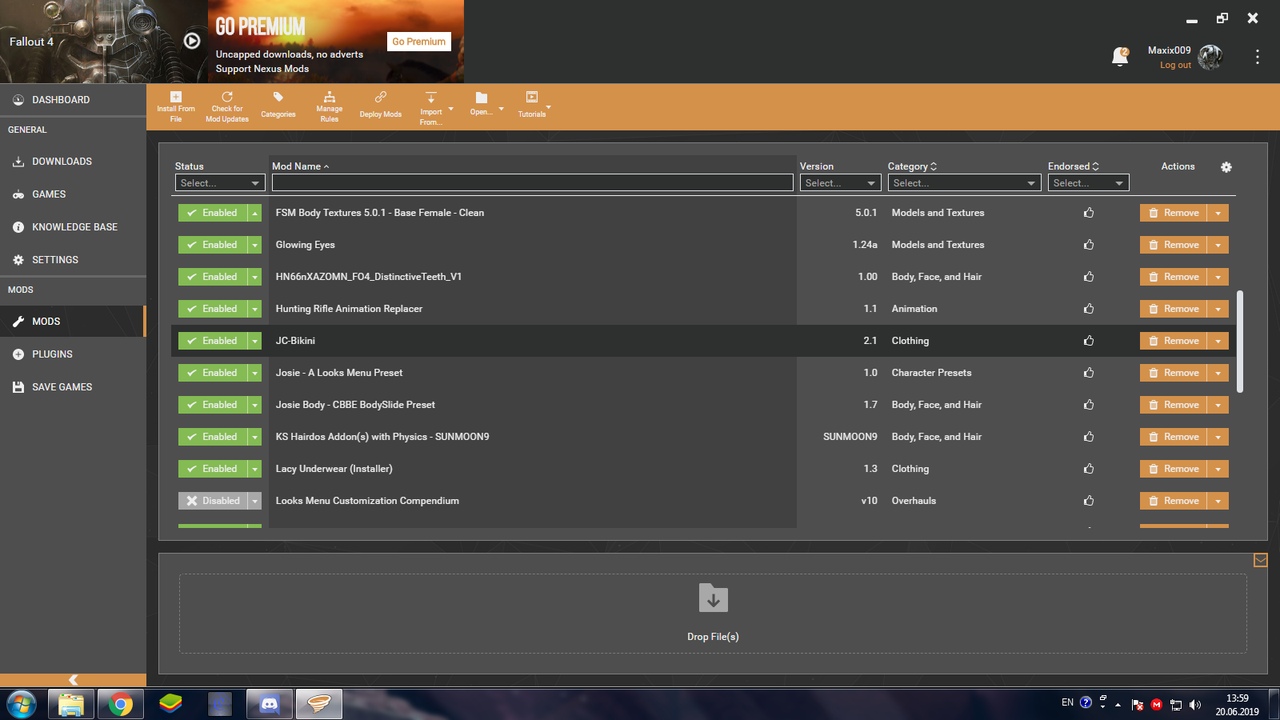Viewport: 1280px width, 720px height.
Task: Endorse Lacy Underwear (Installer) mod
Action: coord(1089,469)
